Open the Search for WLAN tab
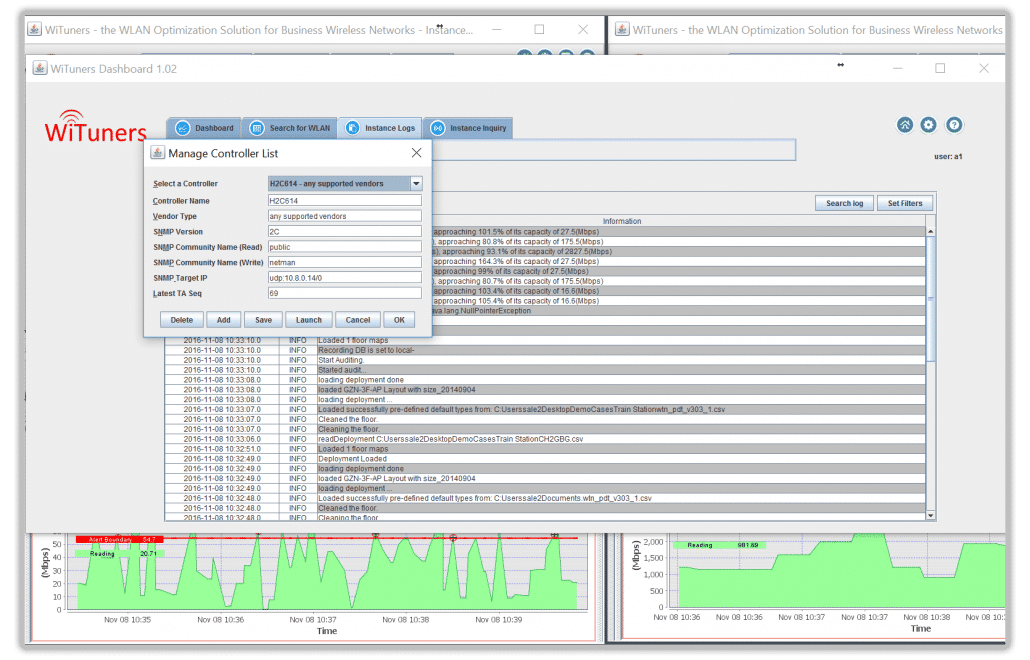 [290, 128]
